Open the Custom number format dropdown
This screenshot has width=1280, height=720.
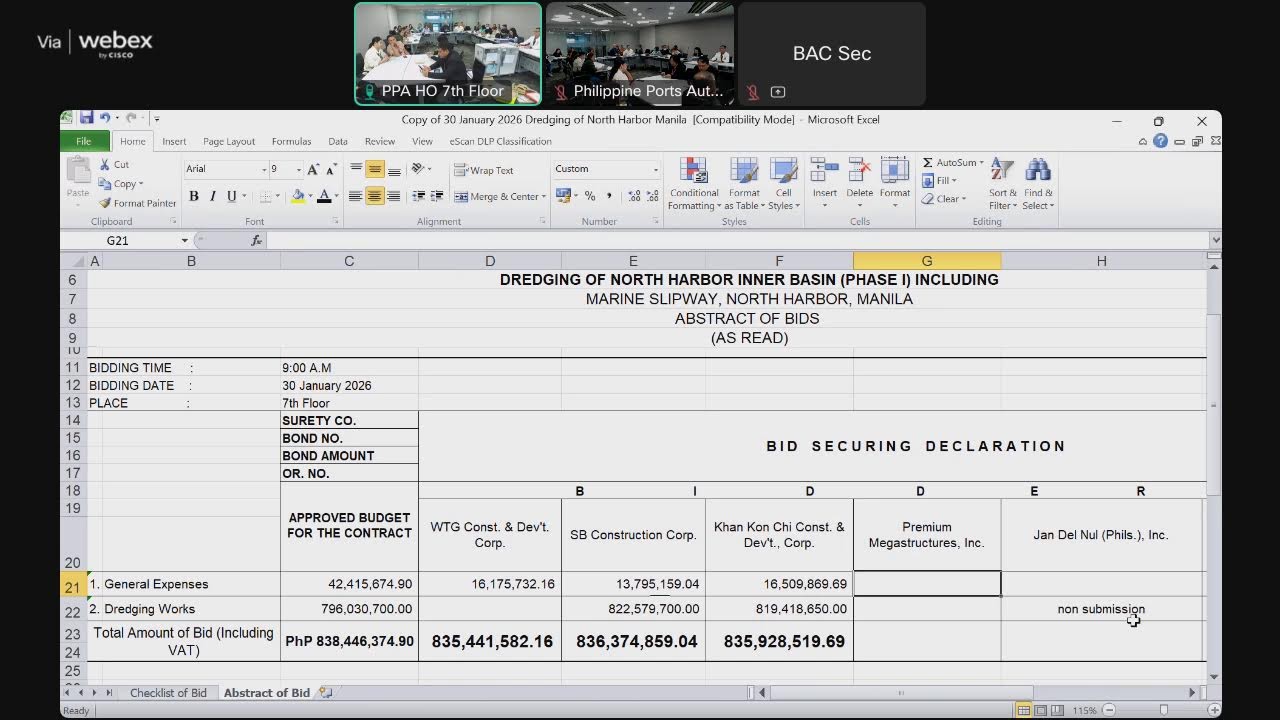(656, 169)
